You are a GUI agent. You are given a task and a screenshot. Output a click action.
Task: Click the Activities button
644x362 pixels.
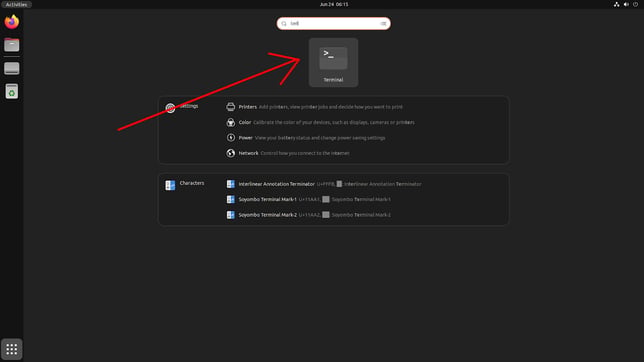pos(16,4)
